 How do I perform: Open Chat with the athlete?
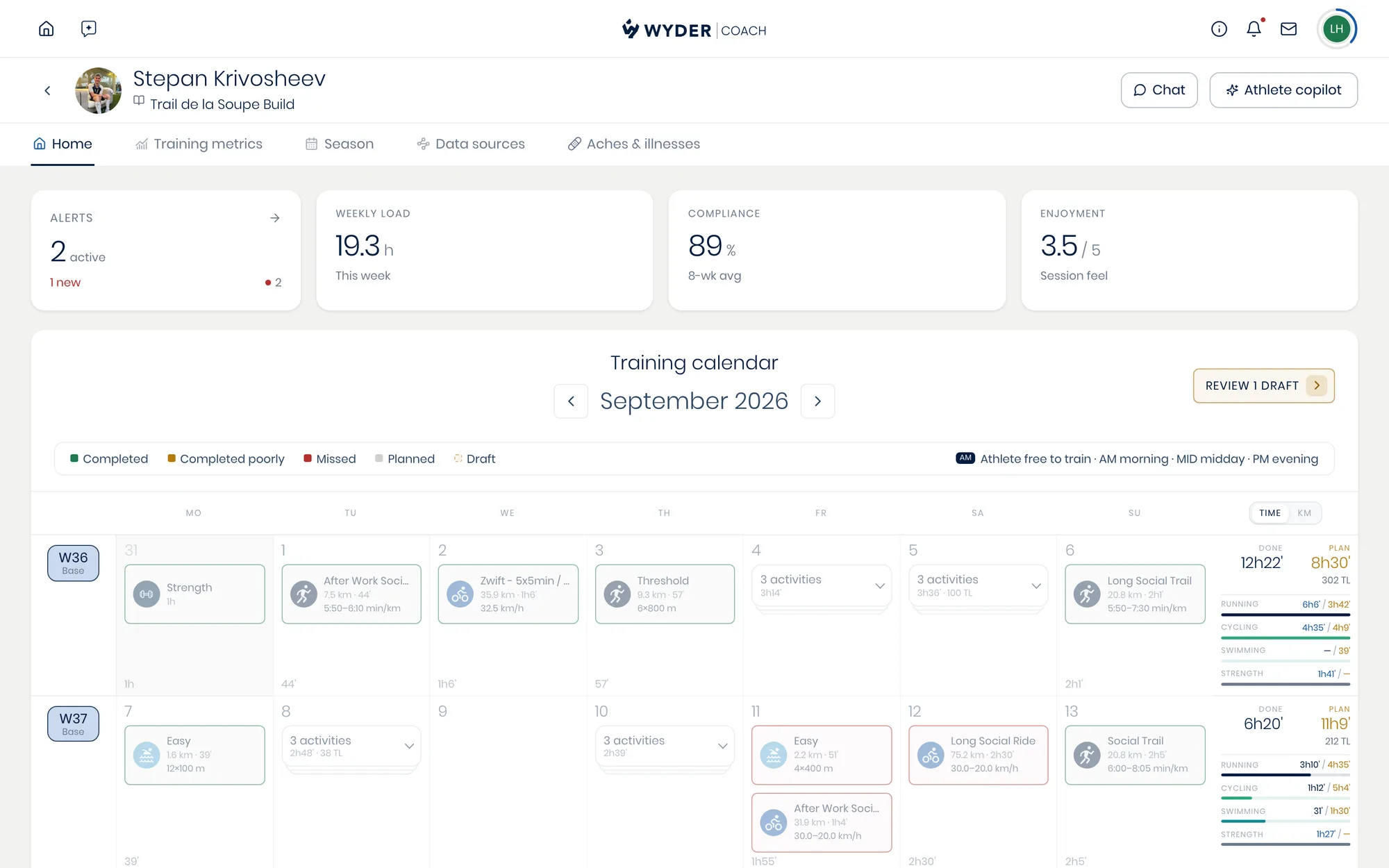(1159, 90)
